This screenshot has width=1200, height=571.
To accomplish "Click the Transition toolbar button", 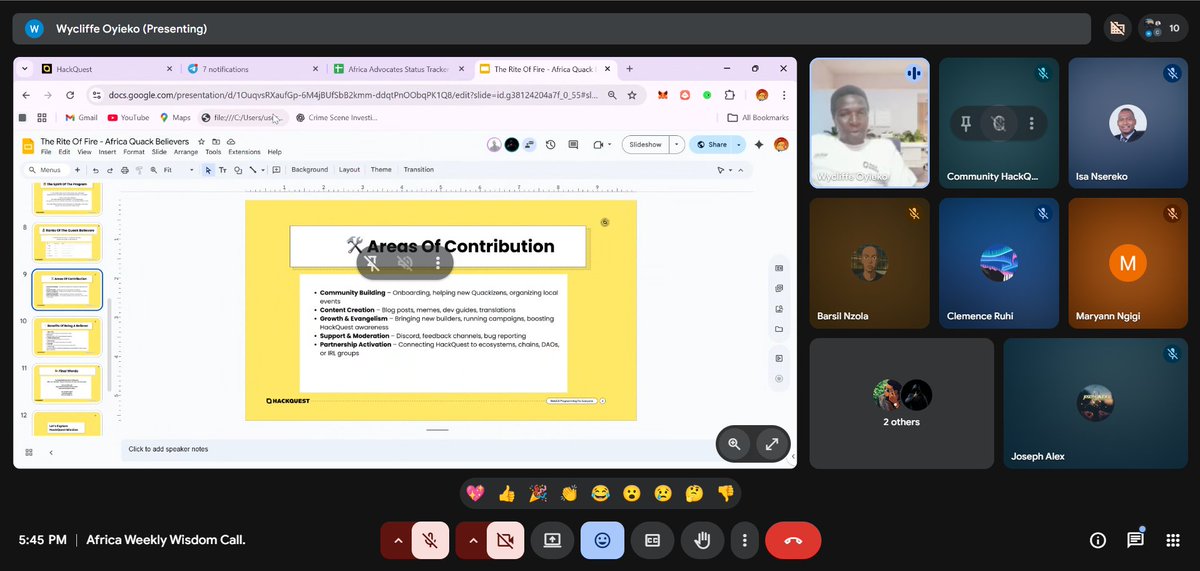I will [419, 170].
